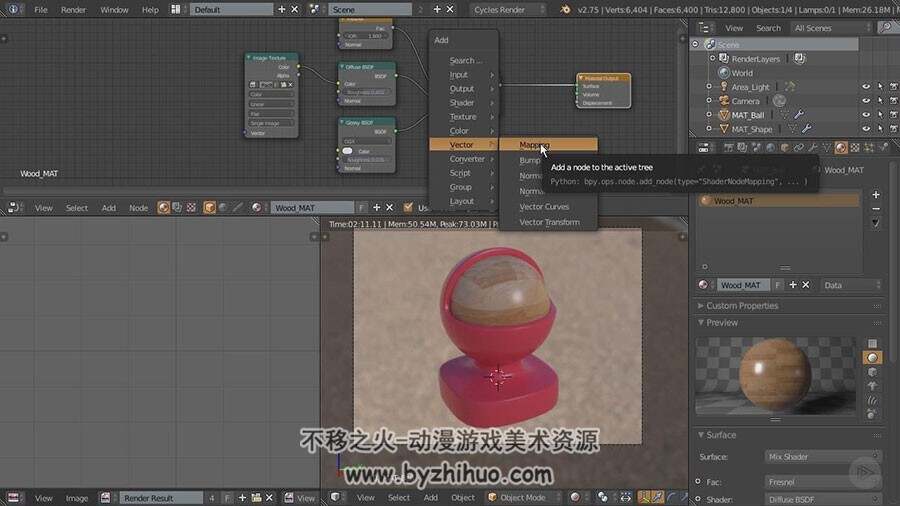Expand Area_Light tree item
900x506 pixels.
709,87
